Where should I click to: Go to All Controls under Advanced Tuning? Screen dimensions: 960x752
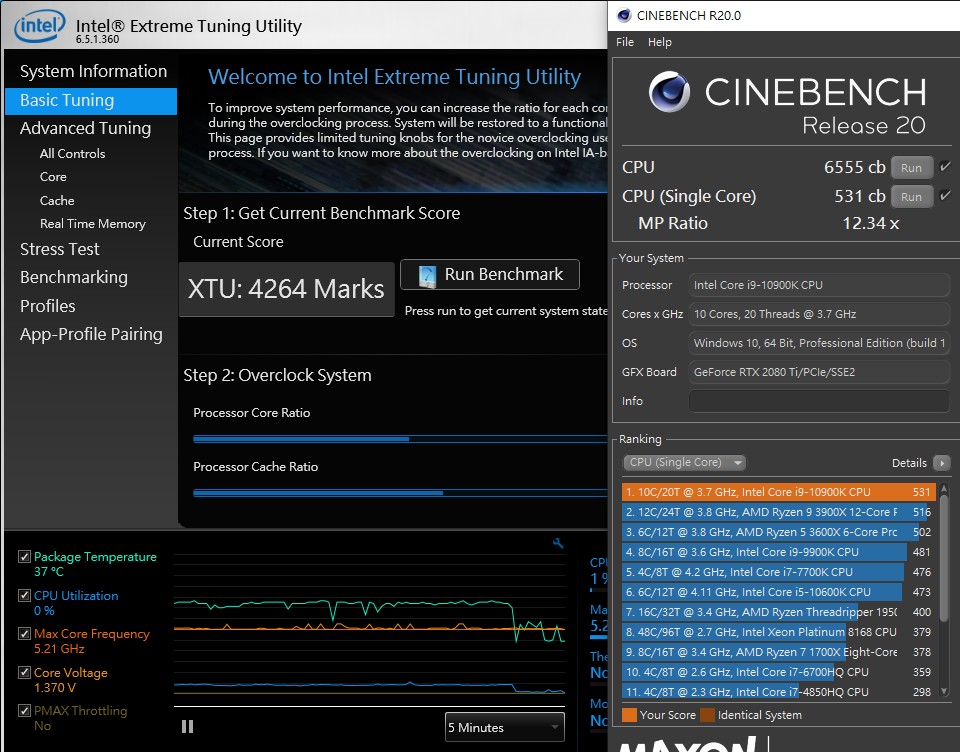coord(72,154)
